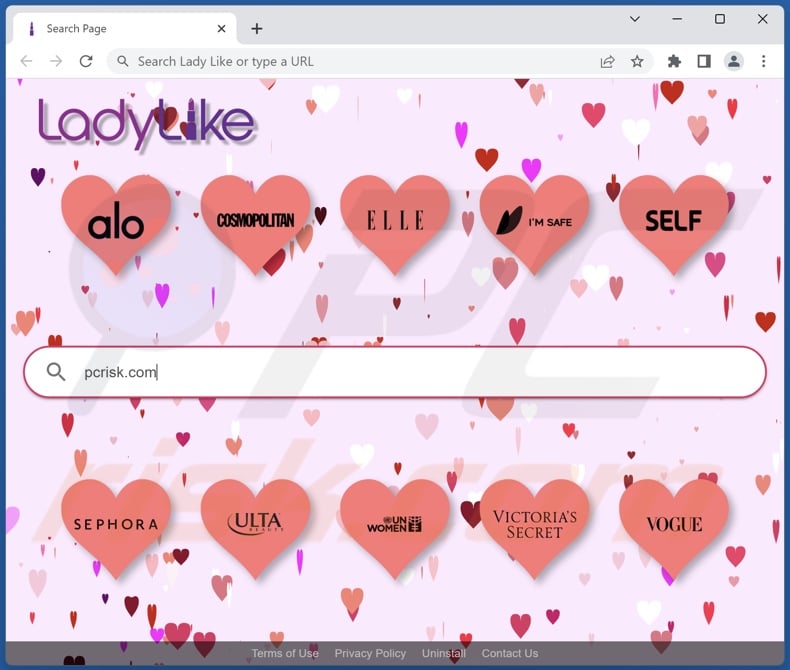
Task: Reload the page
Action: pyautogui.click(x=86, y=61)
